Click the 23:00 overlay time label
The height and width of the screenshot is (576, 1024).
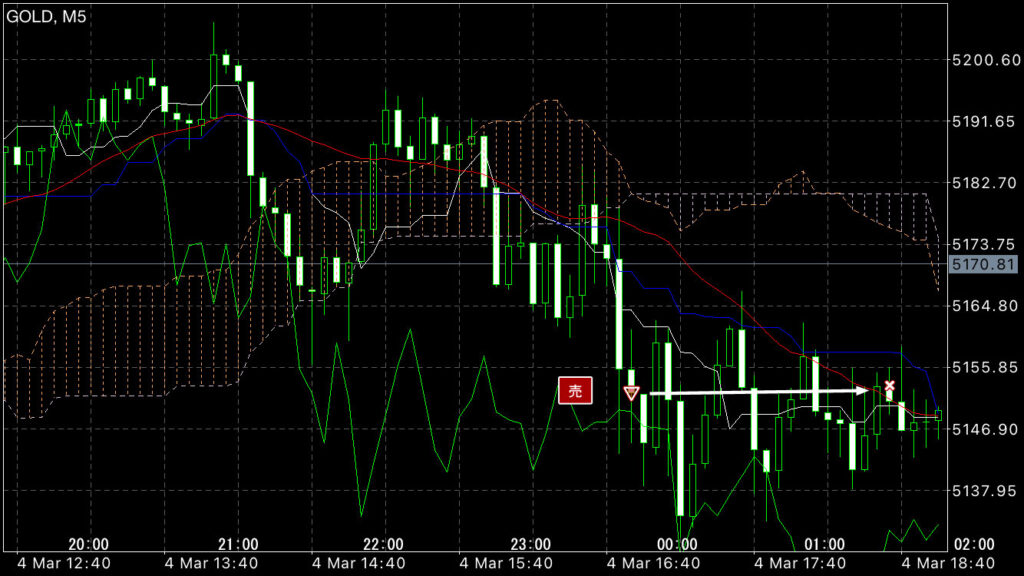[x=530, y=545]
